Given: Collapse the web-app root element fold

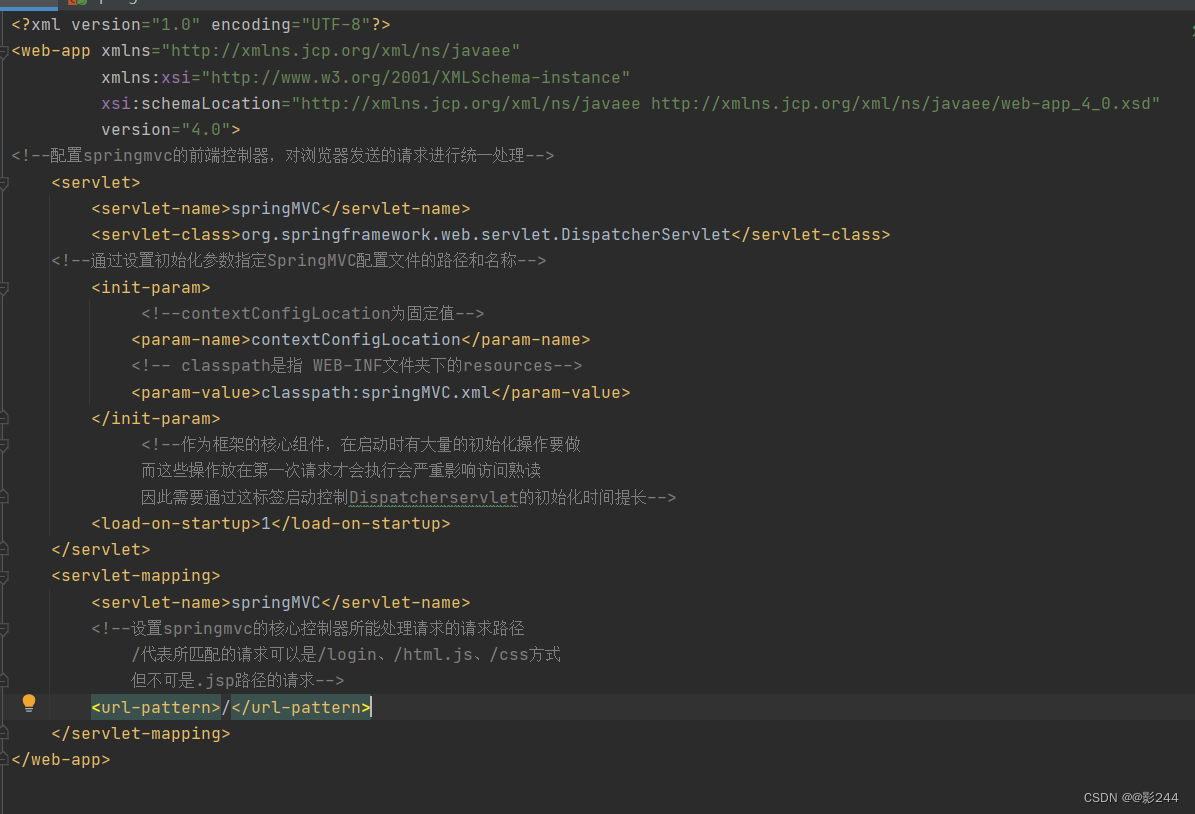Looking at the screenshot, I should (x=4, y=52).
